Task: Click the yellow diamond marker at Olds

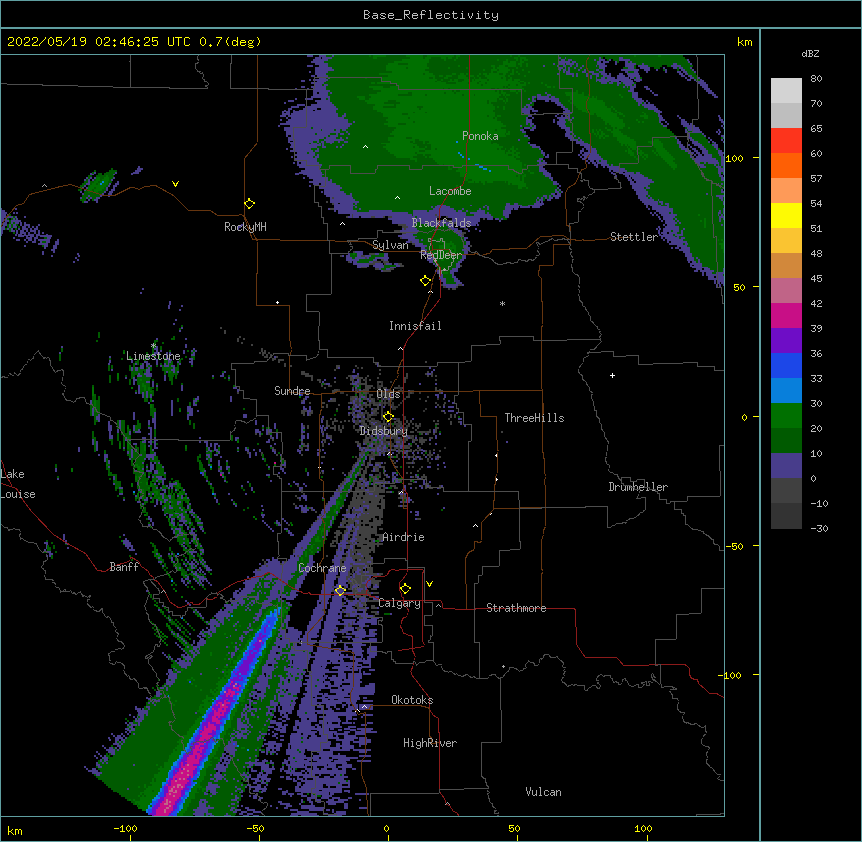Action: (x=388, y=417)
